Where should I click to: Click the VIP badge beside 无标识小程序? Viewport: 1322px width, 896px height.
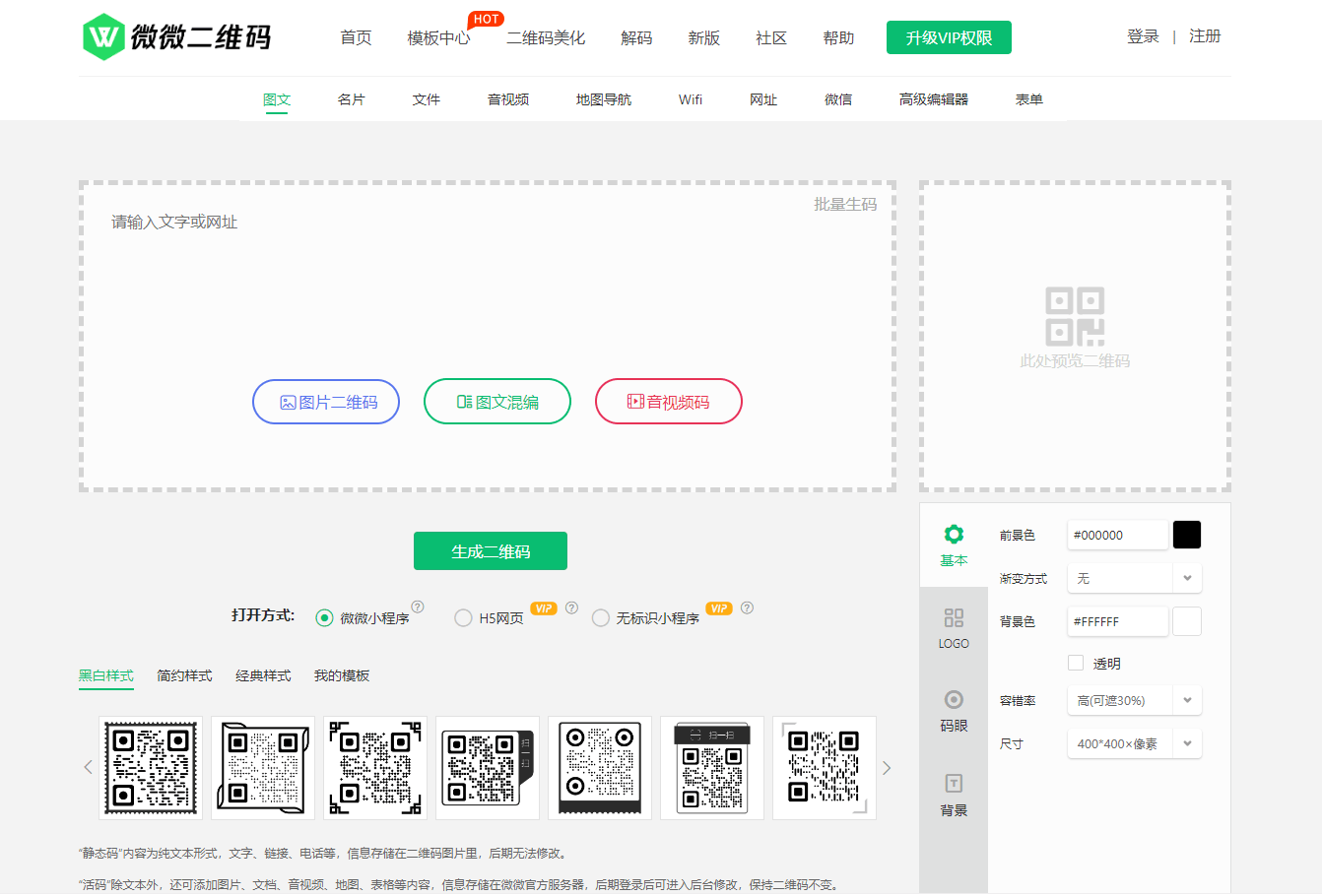tap(718, 608)
